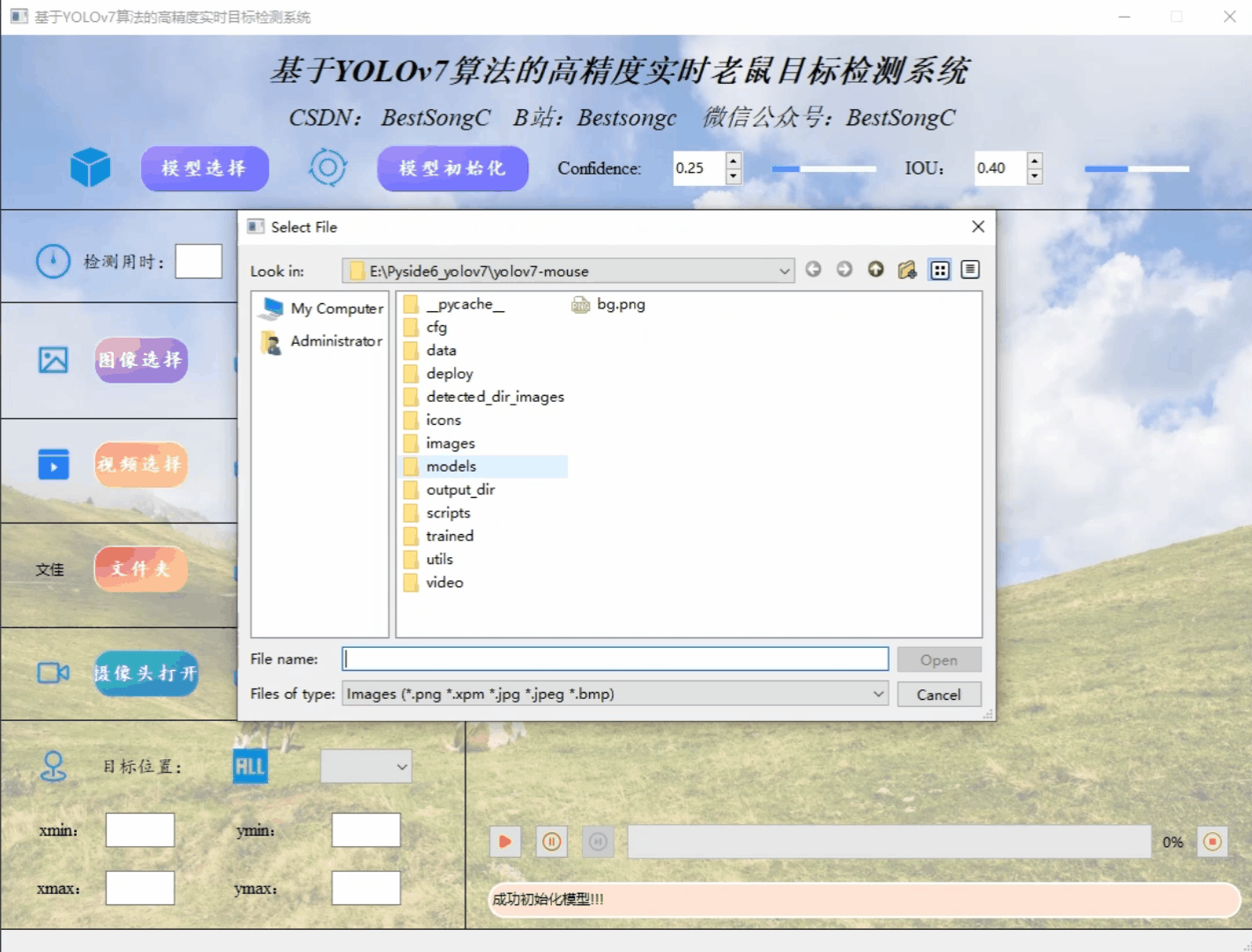Click the 模型选择 button
Viewport: 1252px width, 952px height.
click(x=205, y=168)
